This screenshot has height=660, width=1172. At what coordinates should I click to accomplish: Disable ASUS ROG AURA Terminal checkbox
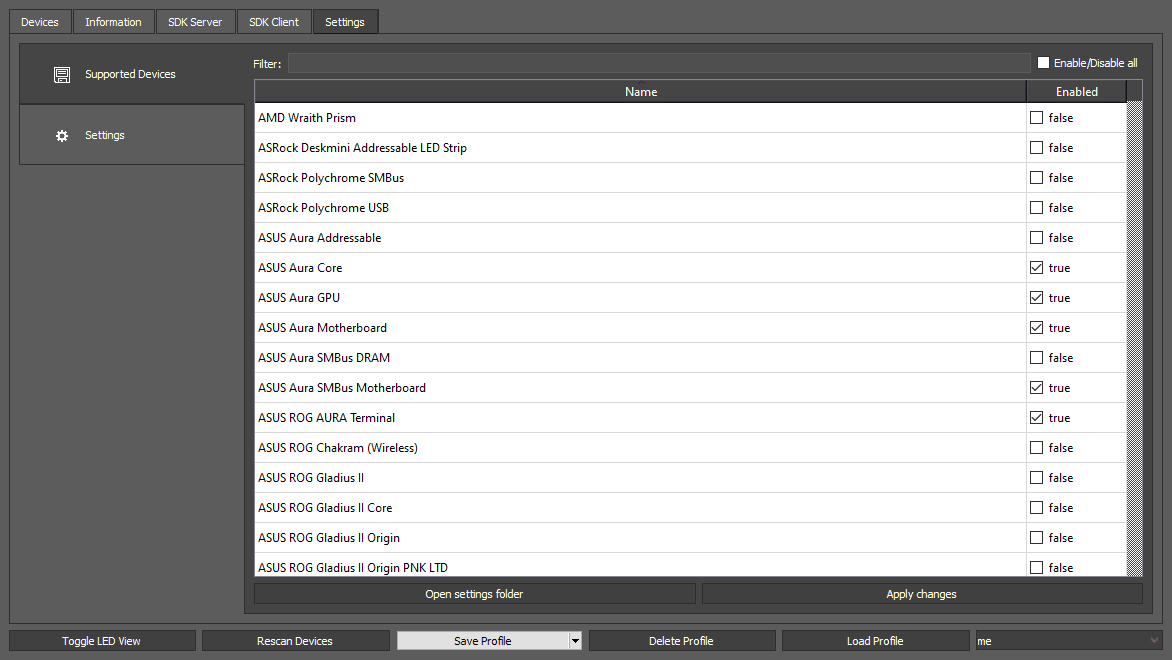coord(1036,417)
